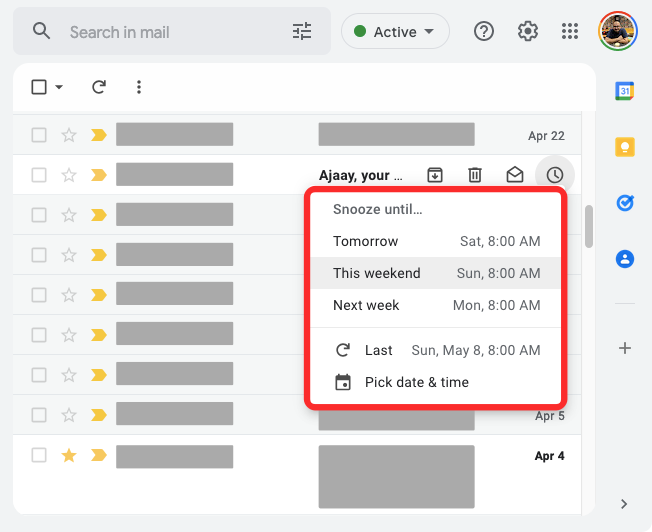Image resolution: width=652 pixels, height=532 pixels.
Task: Expand the Active status dropdown
Action: coord(395,32)
